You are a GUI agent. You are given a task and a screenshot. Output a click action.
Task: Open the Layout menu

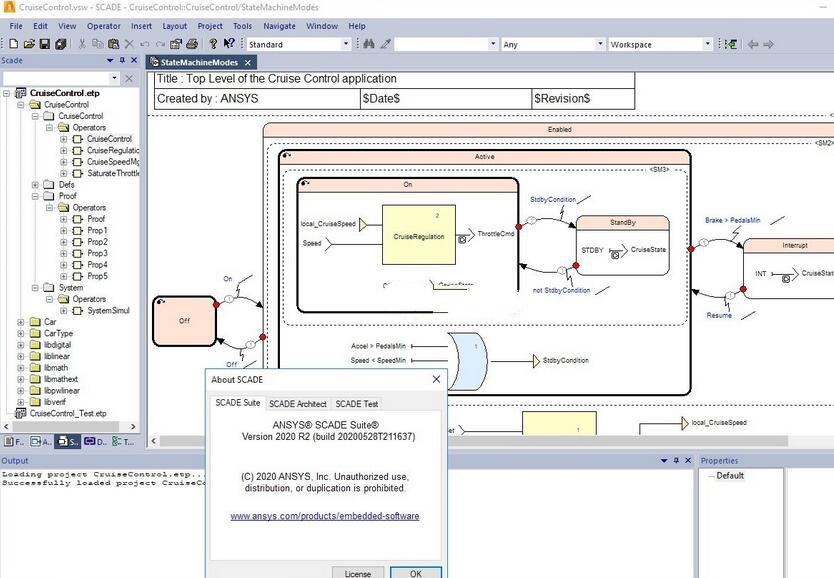(x=174, y=26)
